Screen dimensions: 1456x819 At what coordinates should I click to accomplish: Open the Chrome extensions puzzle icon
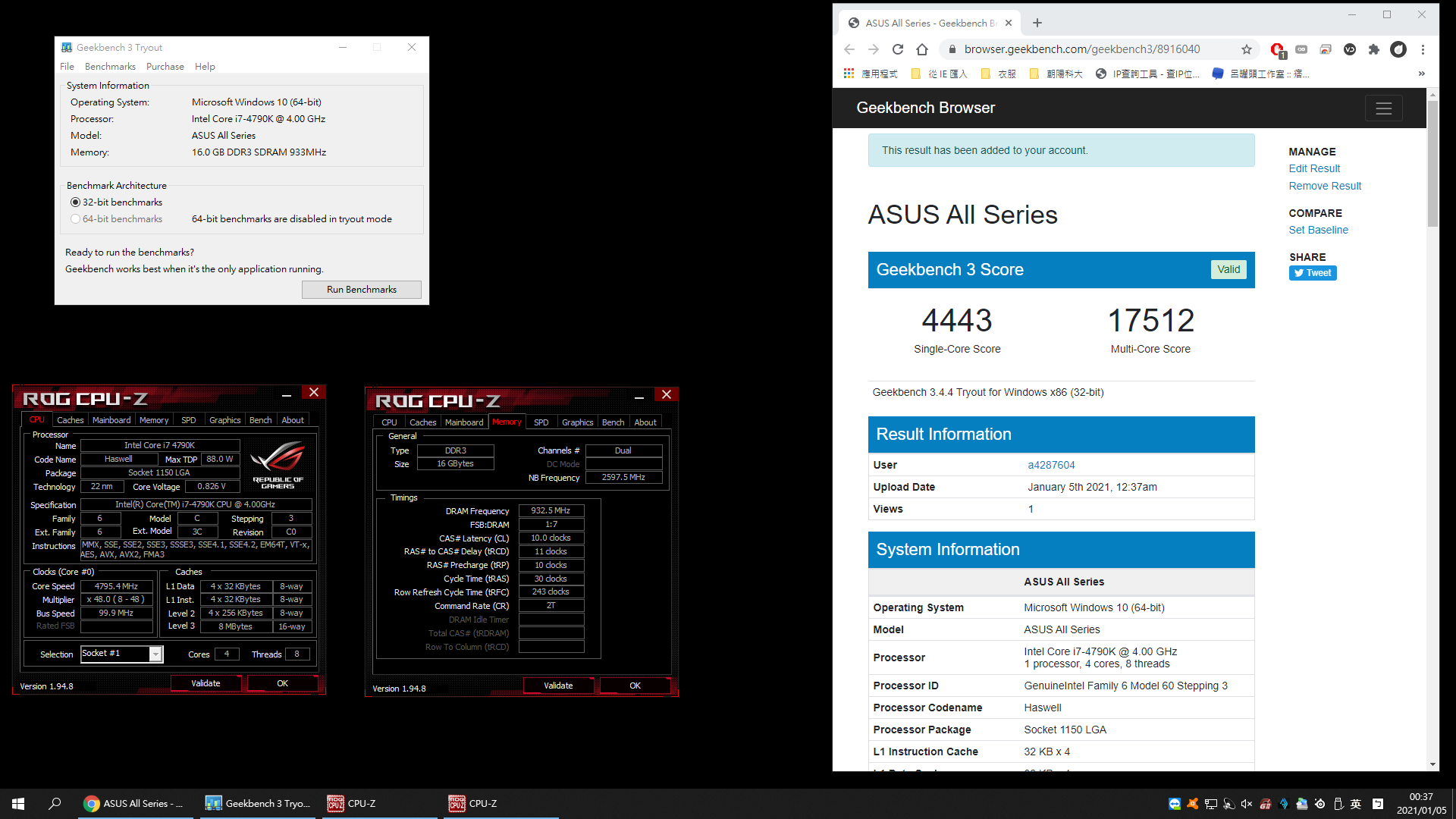[x=1374, y=49]
